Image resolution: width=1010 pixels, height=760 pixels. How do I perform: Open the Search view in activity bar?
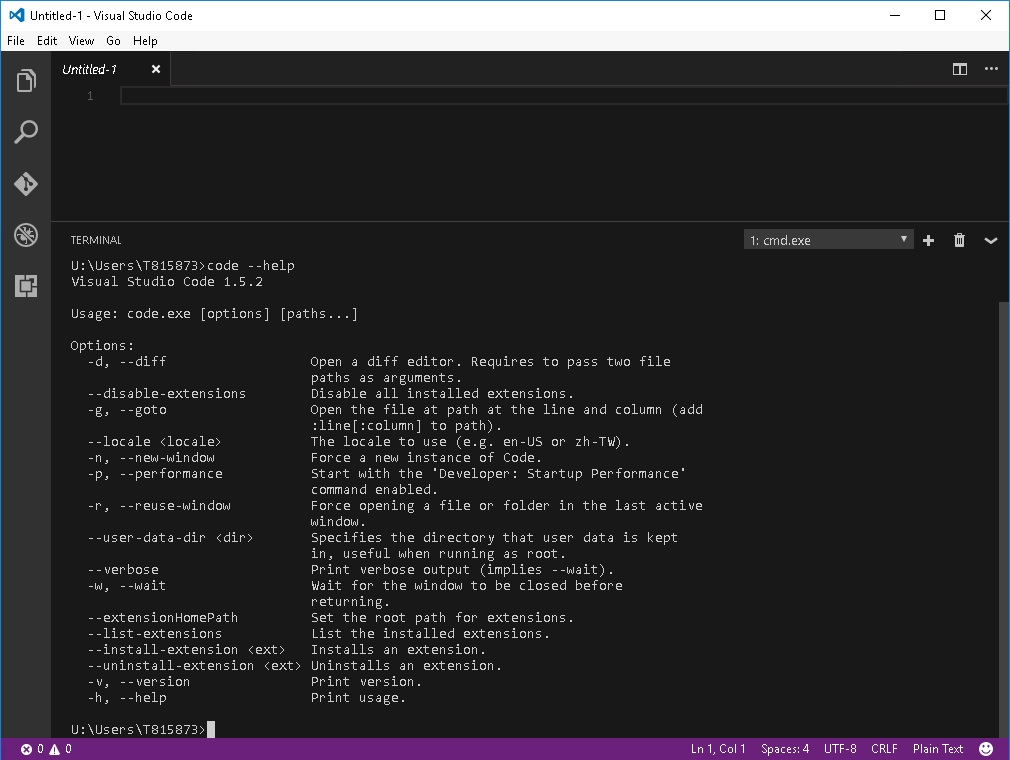pos(26,132)
